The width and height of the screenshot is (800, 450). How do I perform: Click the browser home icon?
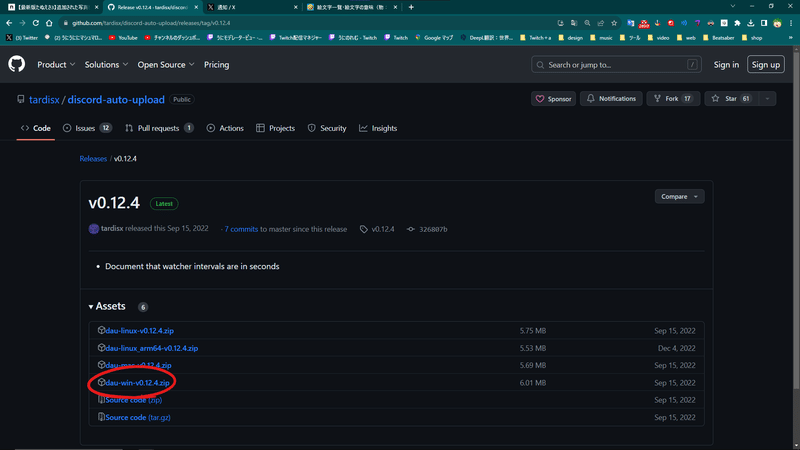coord(49,23)
